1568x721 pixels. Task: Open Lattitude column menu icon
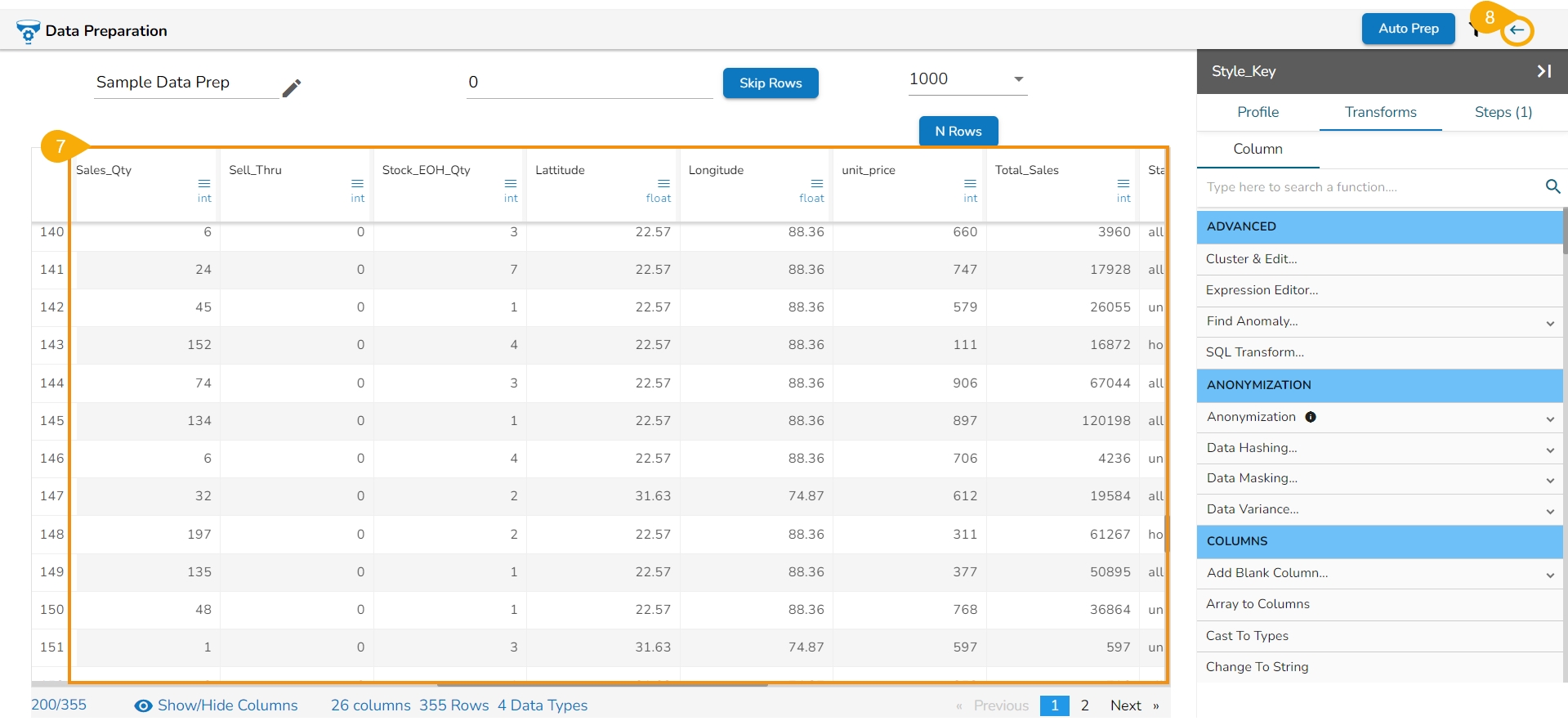(x=663, y=183)
